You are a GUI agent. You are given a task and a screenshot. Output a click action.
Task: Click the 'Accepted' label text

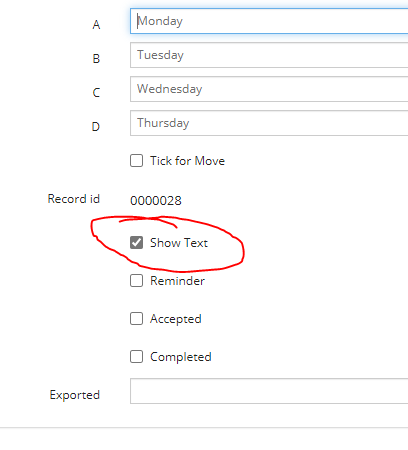coord(176,319)
